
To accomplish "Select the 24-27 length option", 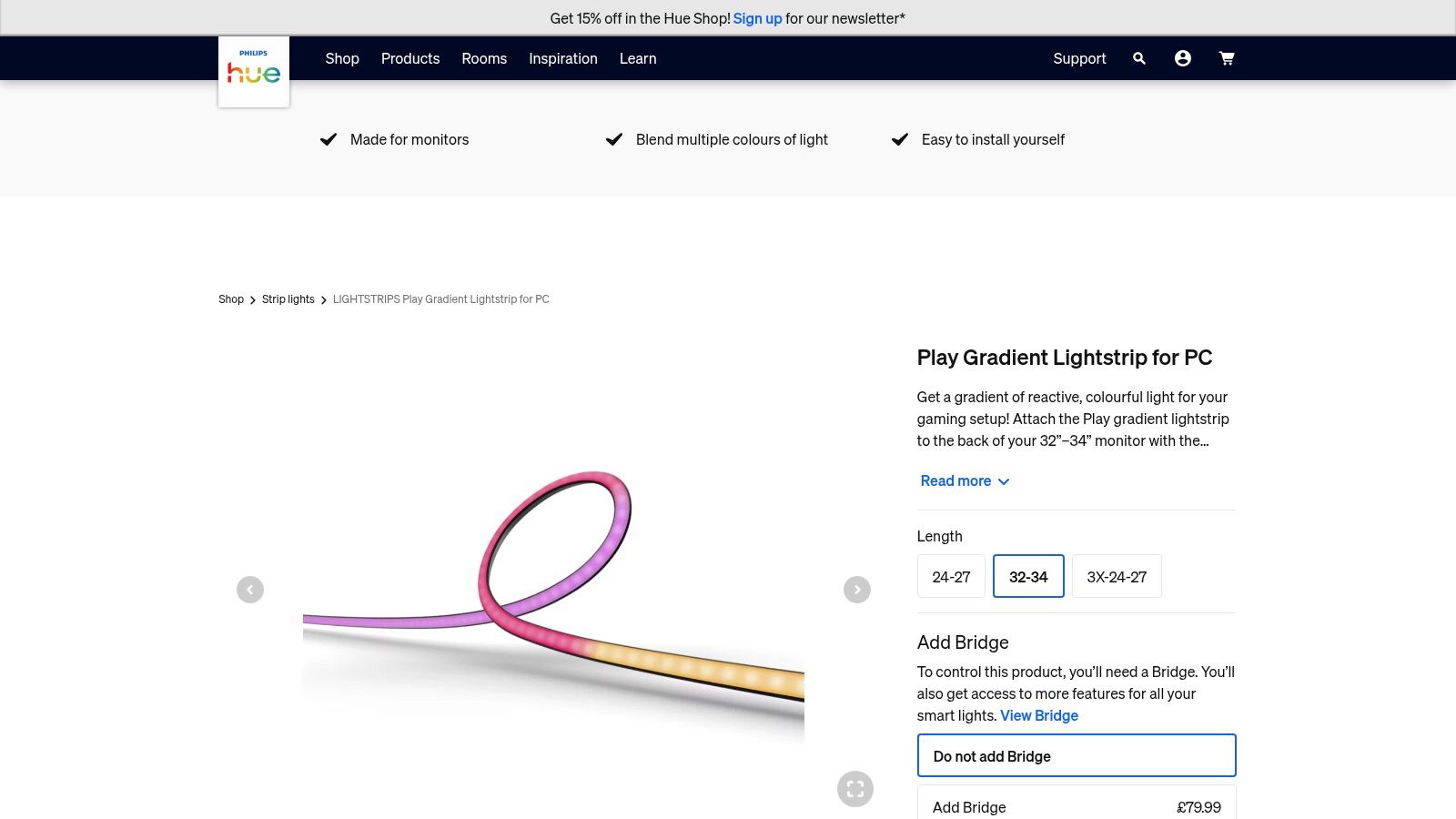I will [951, 576].
